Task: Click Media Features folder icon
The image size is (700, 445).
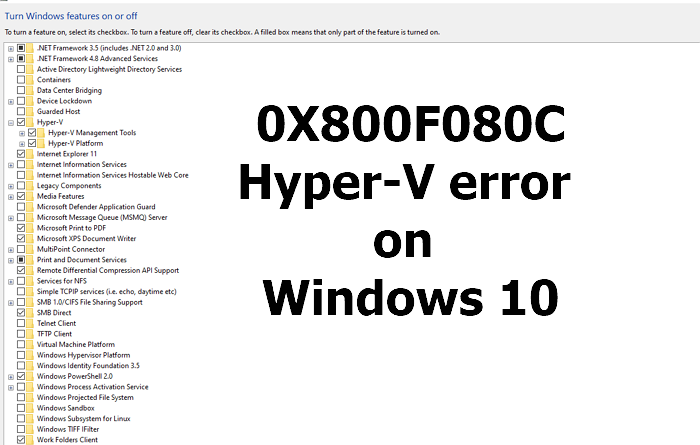Action: [30, 196]
